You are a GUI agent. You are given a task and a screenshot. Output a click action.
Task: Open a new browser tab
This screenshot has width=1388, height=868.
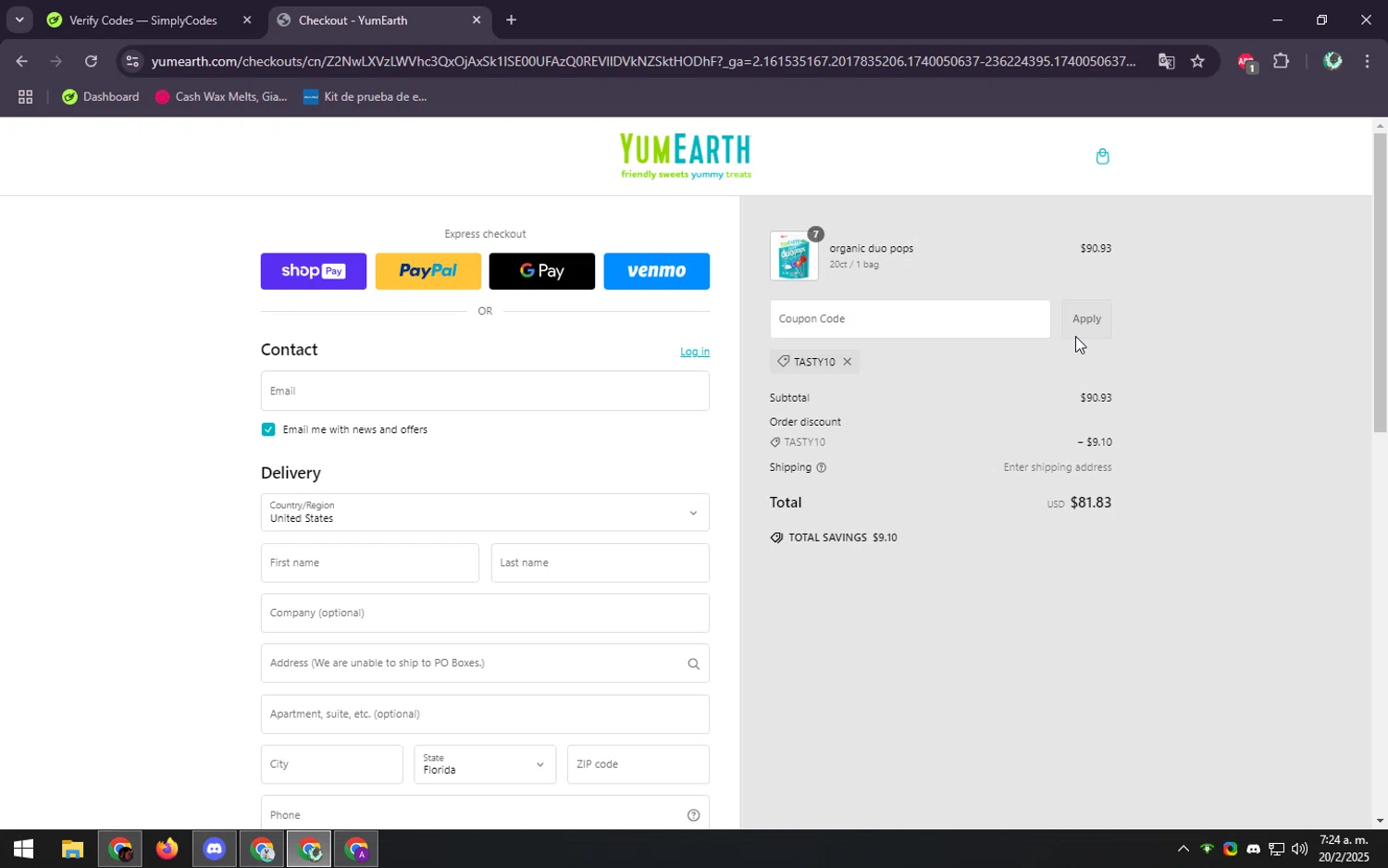coord(511,19)
